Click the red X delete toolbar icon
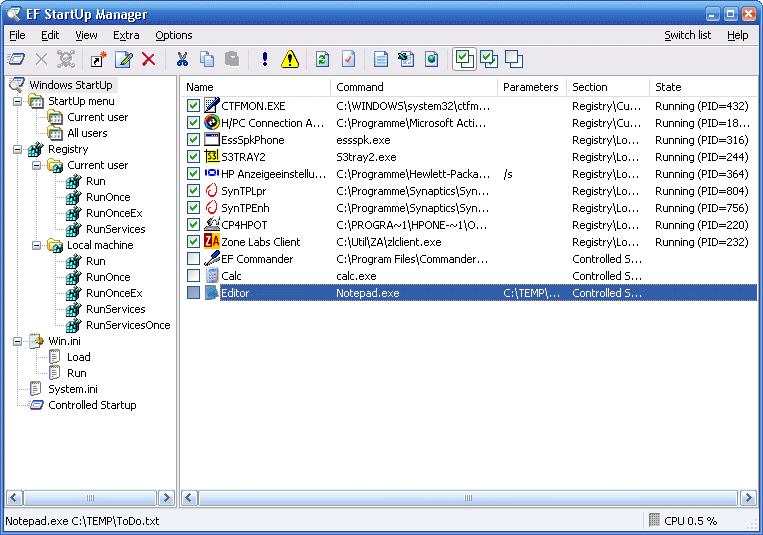763x535 pixels. click(x=148, y=60)
